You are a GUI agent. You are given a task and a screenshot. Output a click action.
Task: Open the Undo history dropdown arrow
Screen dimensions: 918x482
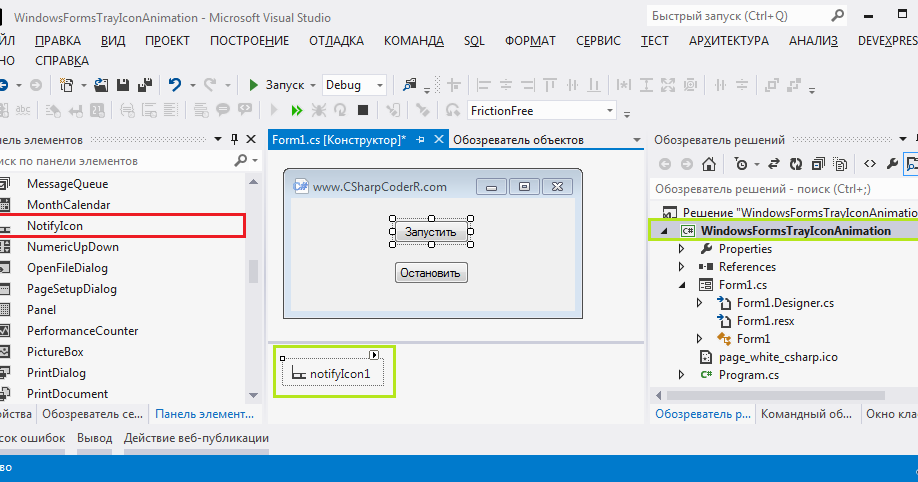coord(192,86)
